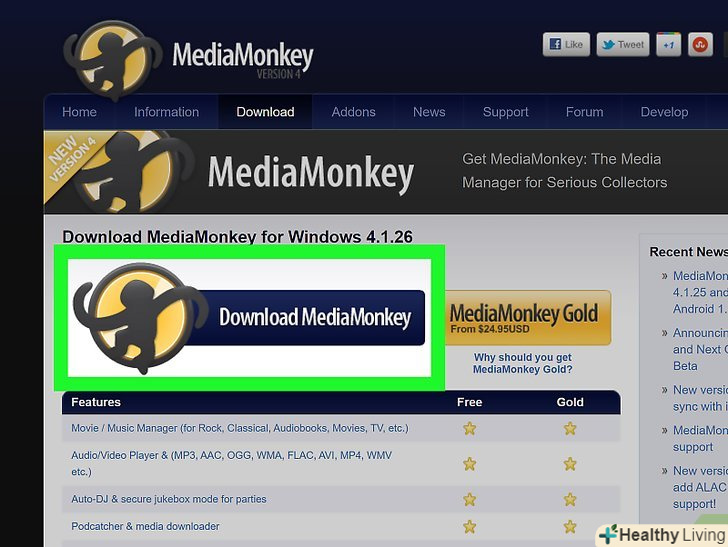Click the 'Free' column header

469,402
